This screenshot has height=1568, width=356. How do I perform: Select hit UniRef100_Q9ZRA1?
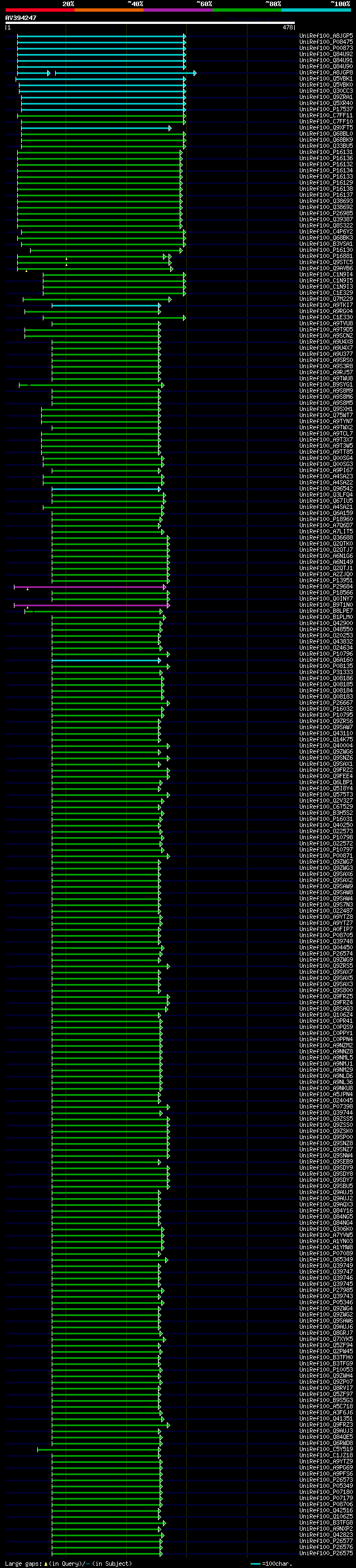tap(326, 97)
